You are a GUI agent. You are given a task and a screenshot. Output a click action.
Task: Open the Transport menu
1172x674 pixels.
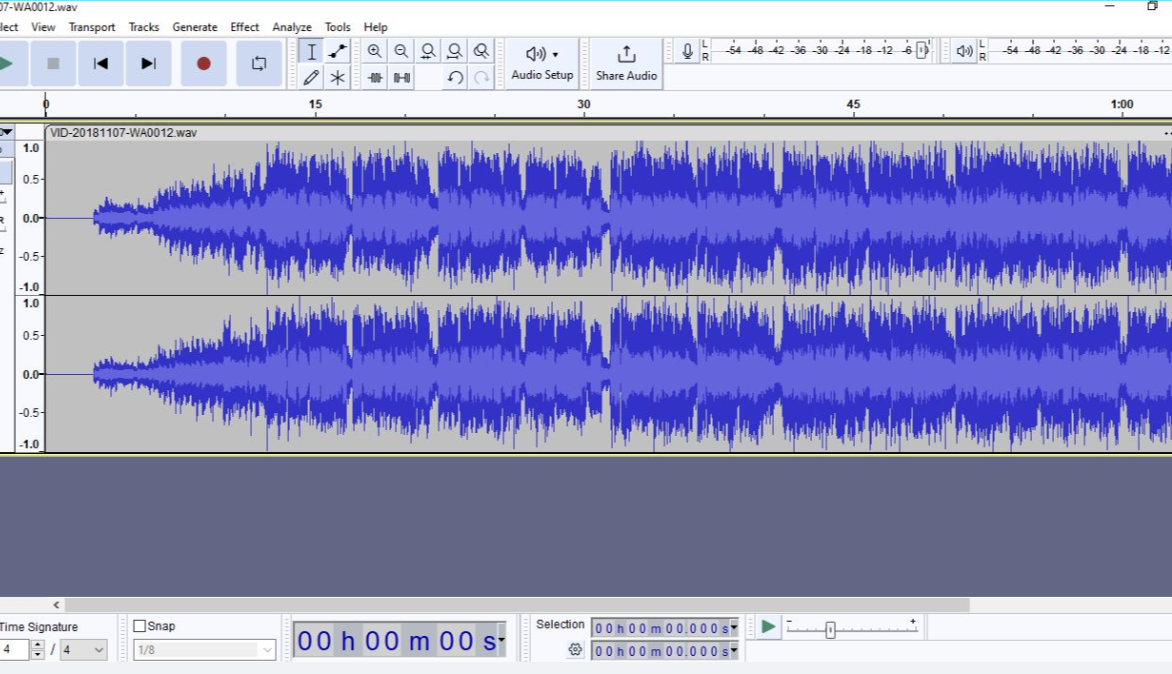[x=92, y=27]
